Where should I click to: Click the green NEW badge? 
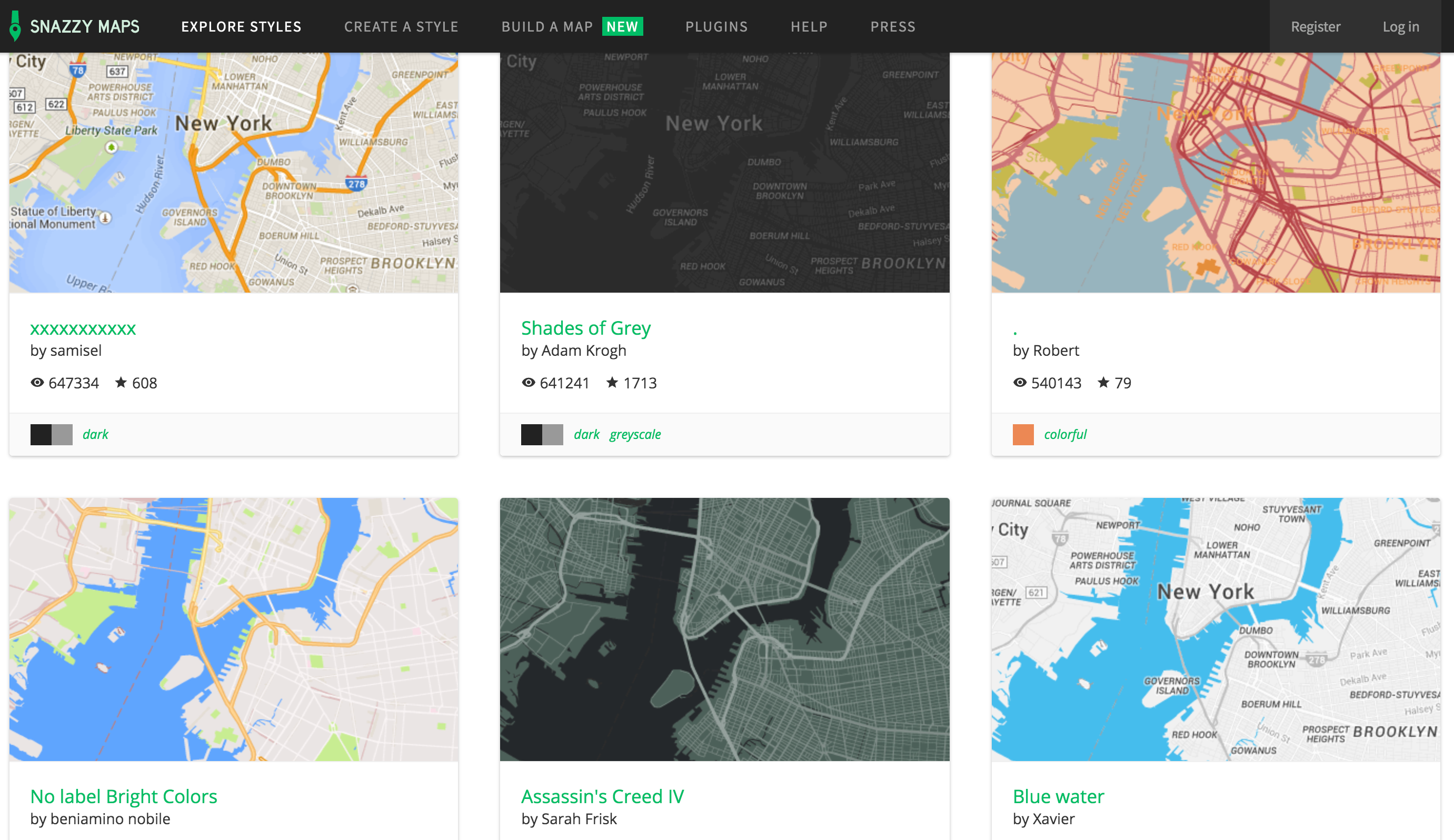pos(622,26)
